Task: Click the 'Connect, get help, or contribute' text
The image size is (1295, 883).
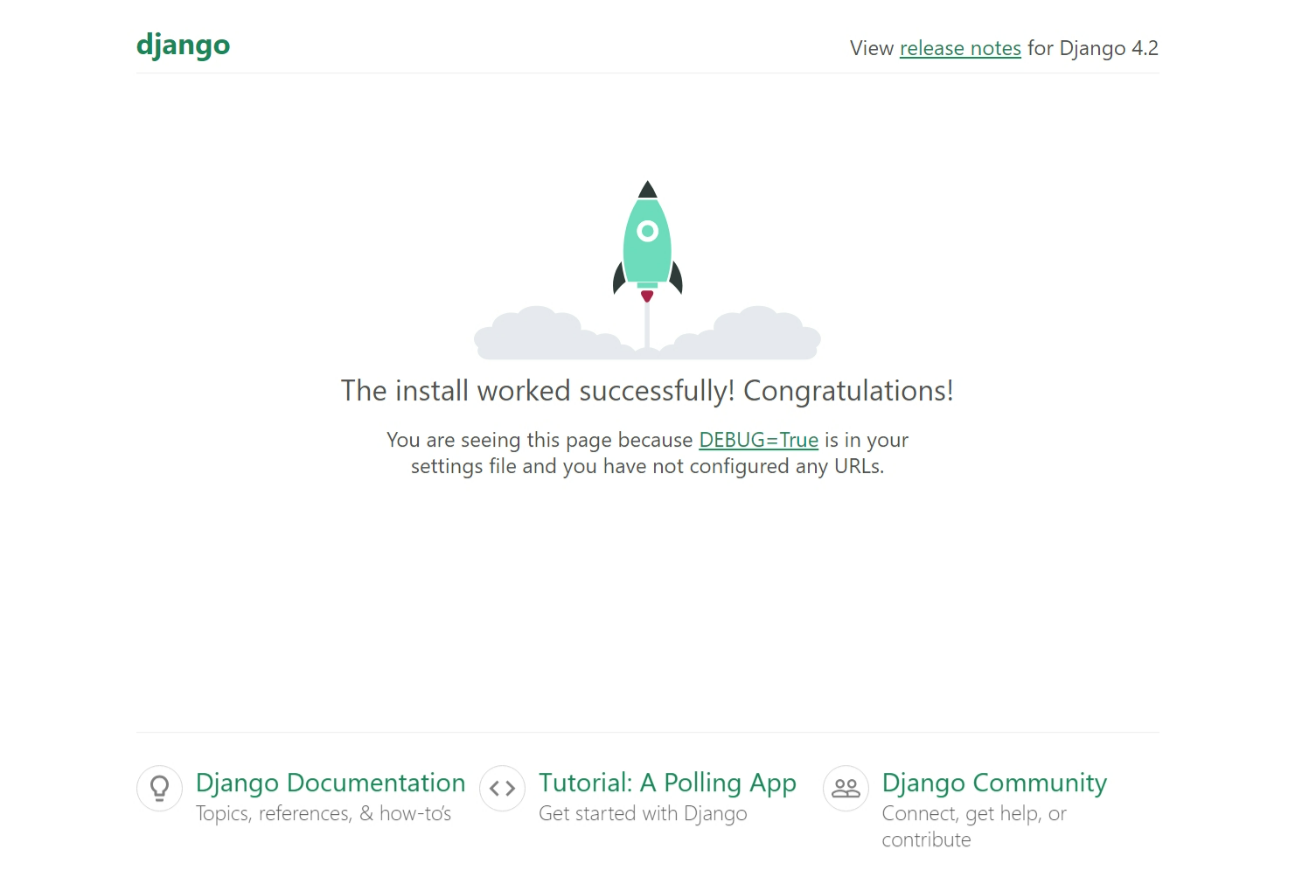Action: [x=973, y=826]
